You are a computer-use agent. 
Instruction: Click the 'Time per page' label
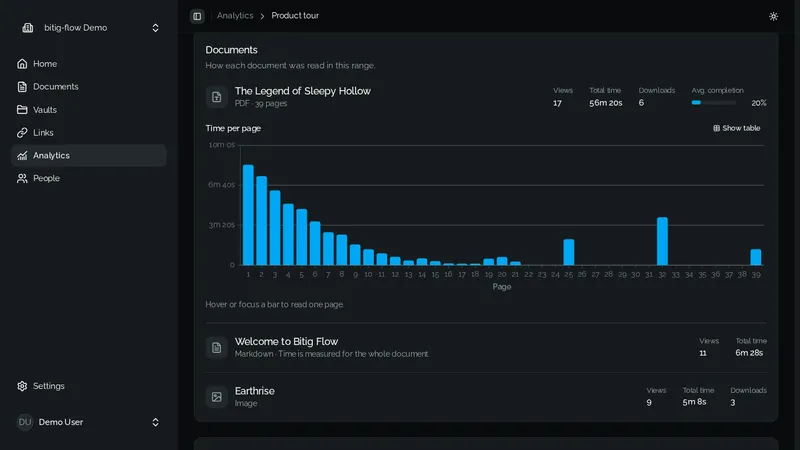click(233, 129)
